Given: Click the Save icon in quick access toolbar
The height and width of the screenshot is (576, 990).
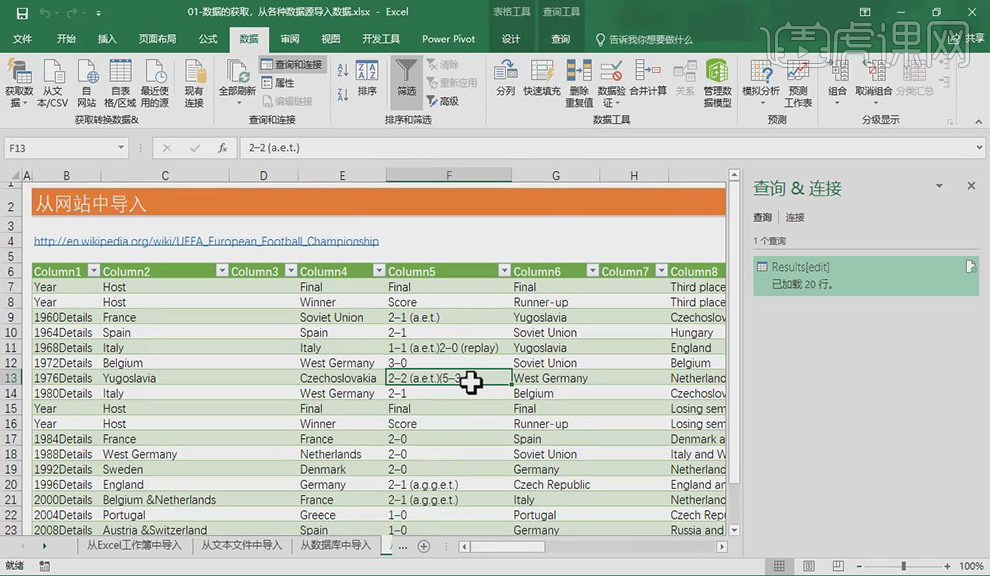Looking at the screenshot, I should coord(22,13).
